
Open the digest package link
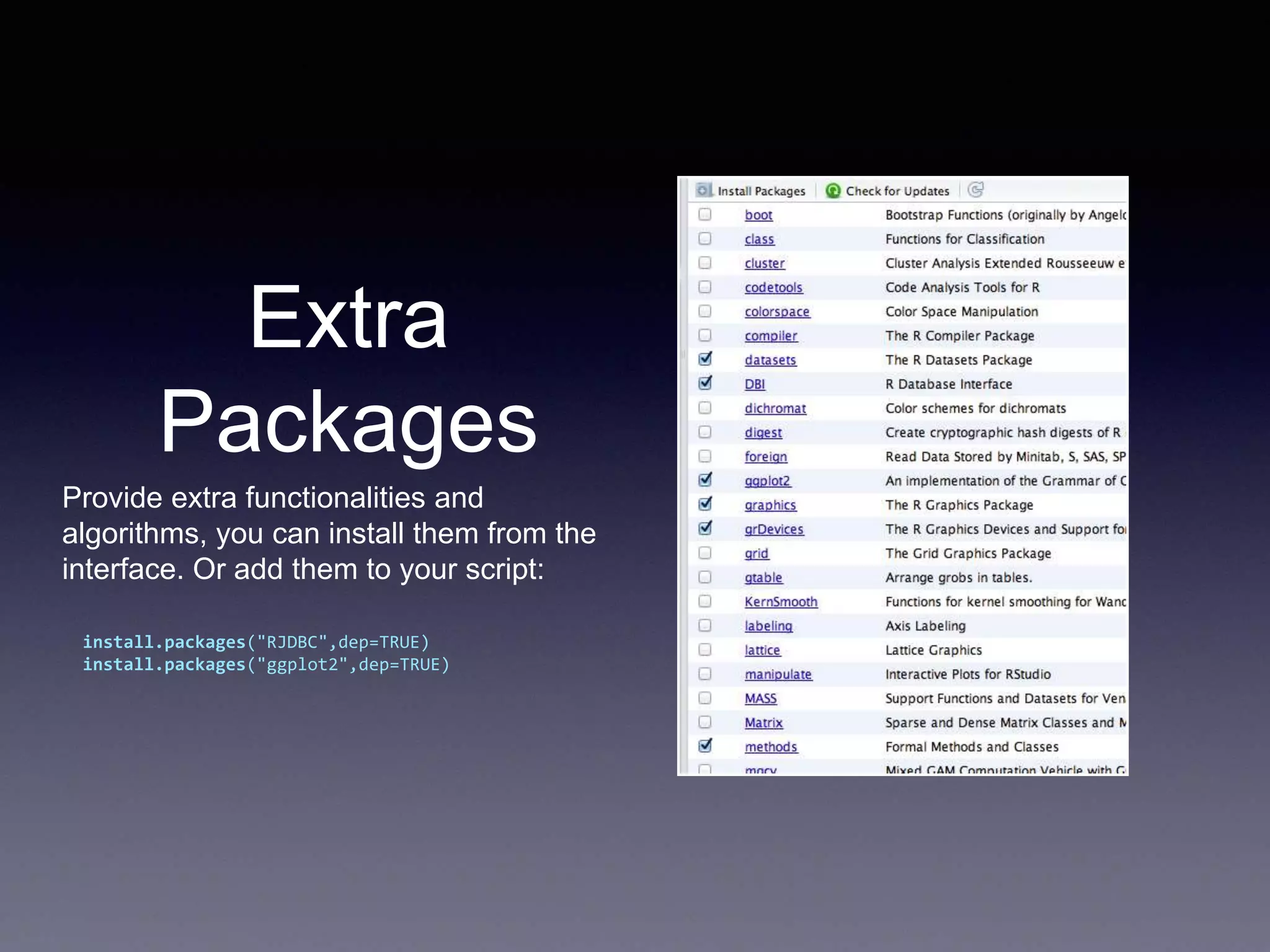pos(763,433)
